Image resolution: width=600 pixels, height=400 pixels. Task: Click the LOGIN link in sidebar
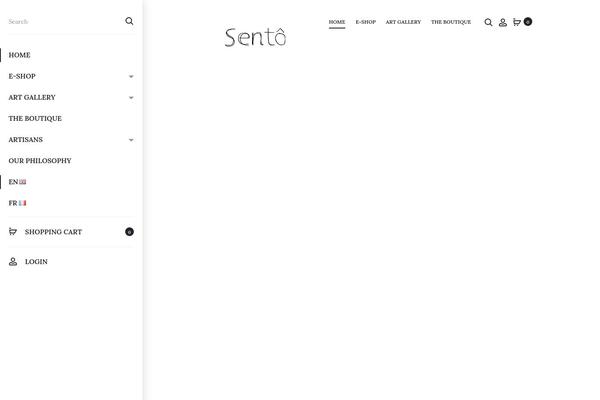pos(36,261)
